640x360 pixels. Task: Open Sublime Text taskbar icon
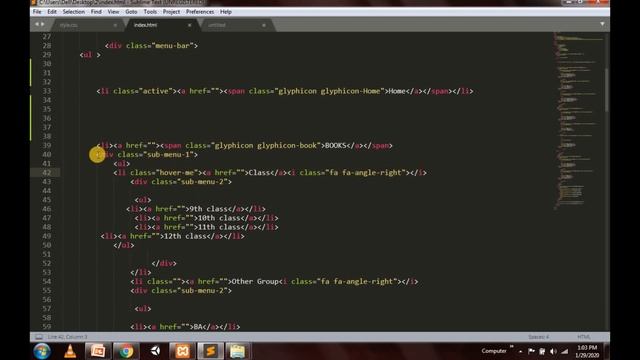(x=210, y=351)
